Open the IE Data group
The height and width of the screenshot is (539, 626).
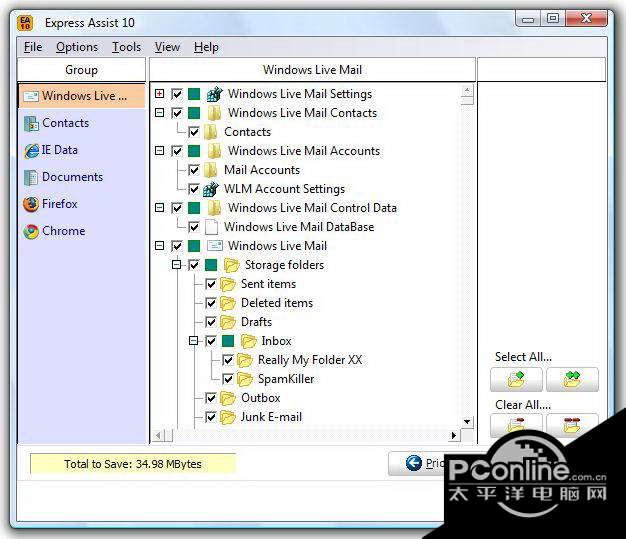[51, 150]
